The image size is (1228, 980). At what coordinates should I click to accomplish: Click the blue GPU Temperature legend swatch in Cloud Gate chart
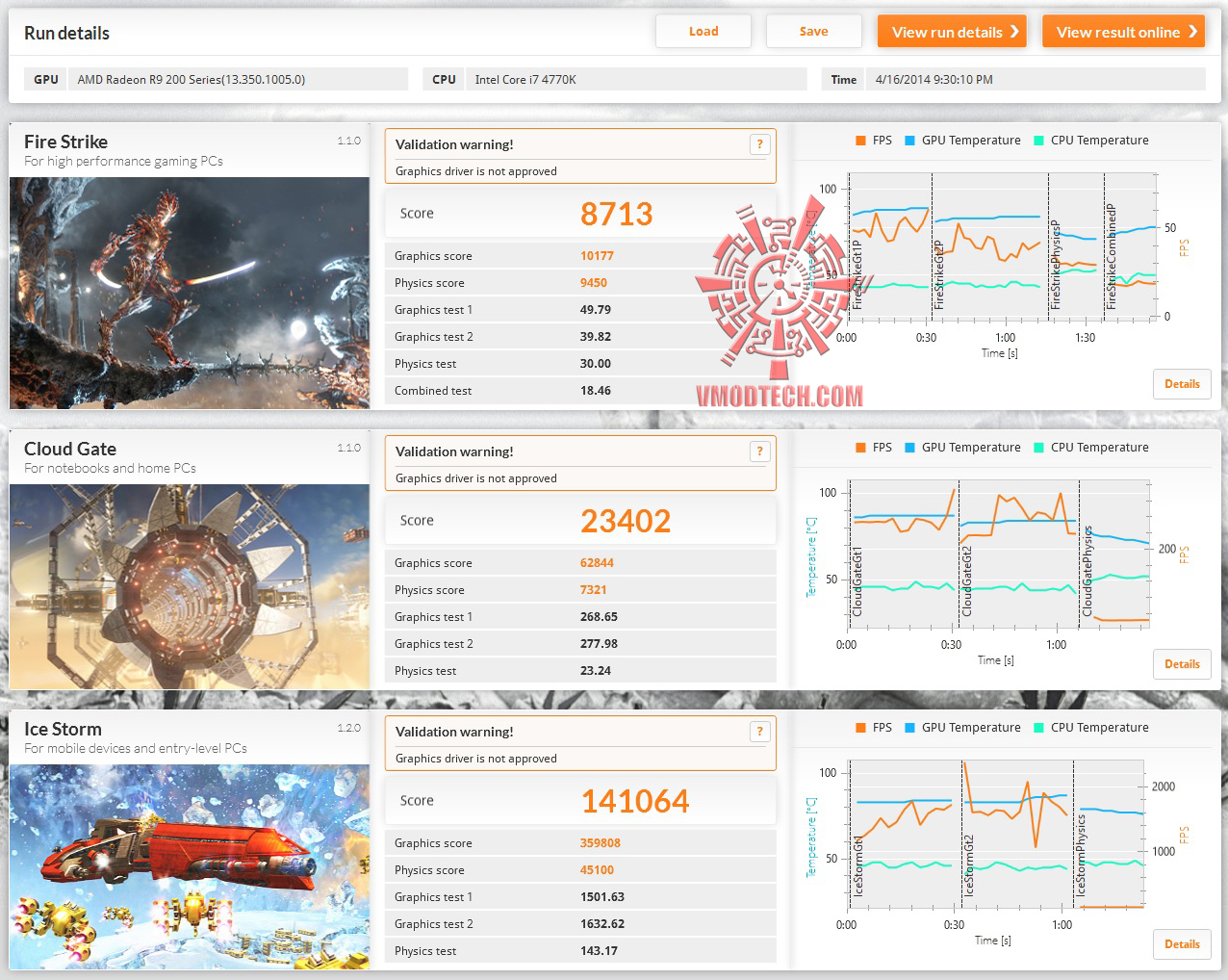(x=909, y=448)
